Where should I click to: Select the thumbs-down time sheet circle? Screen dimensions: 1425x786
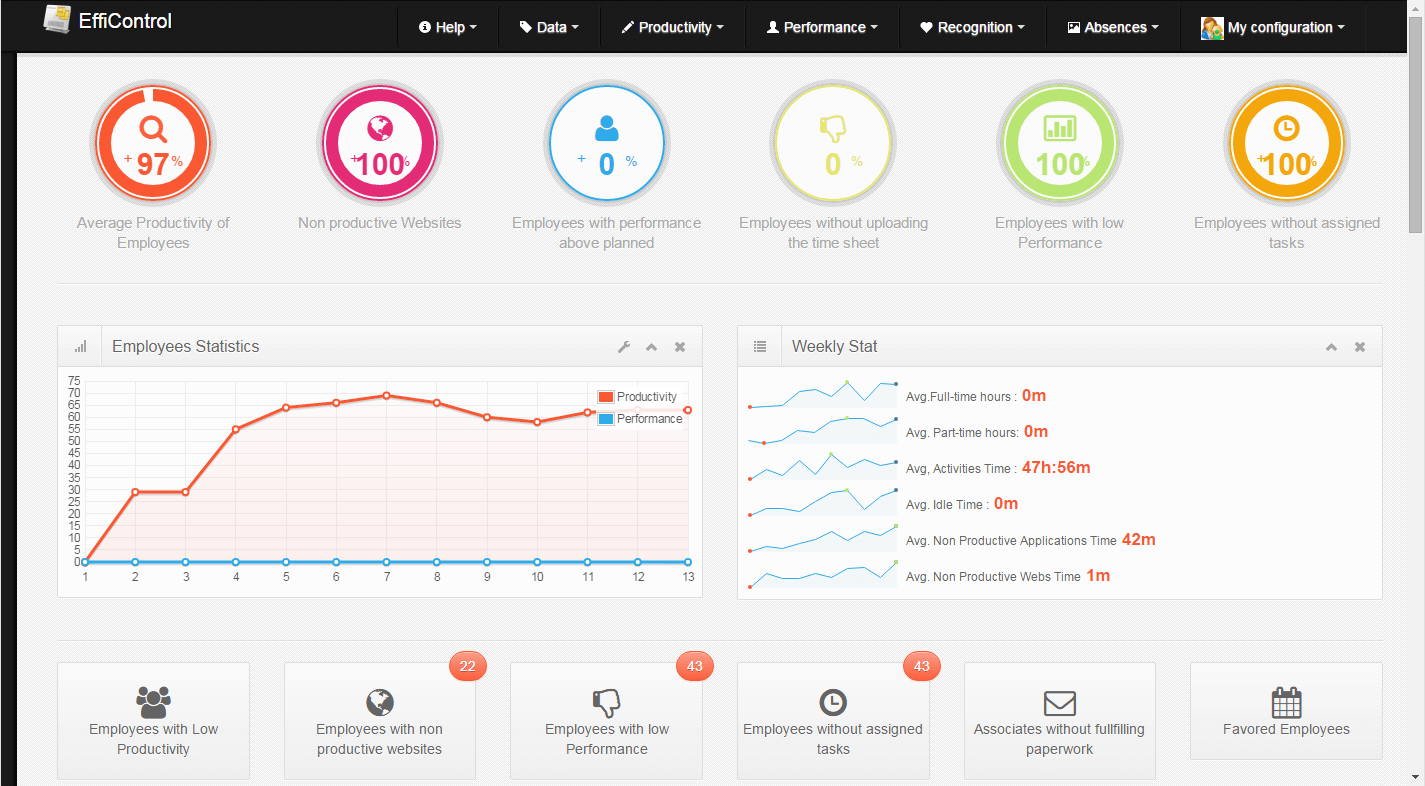point(833,144)
